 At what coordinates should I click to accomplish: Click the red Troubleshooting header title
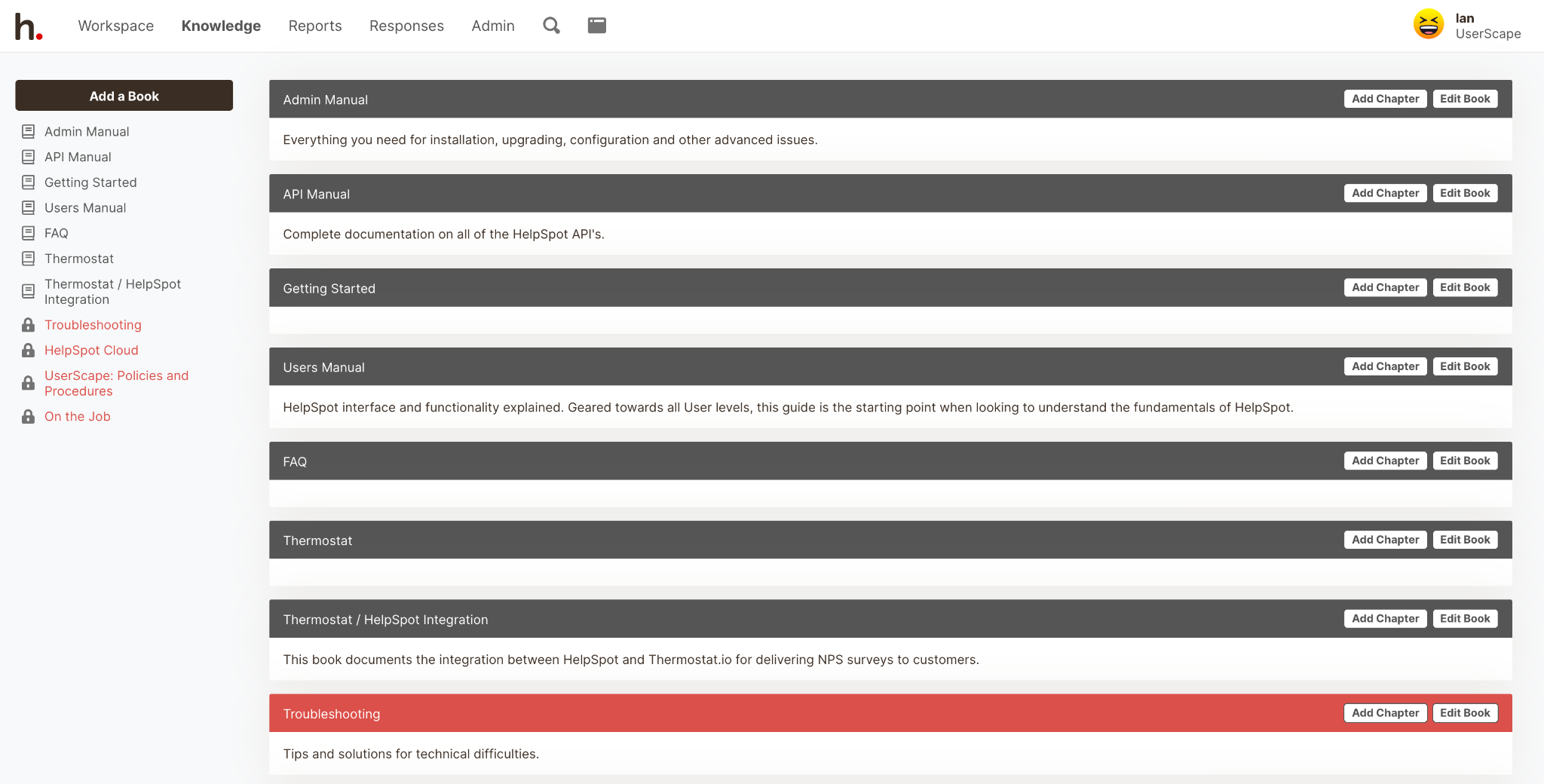pos(332,714)
